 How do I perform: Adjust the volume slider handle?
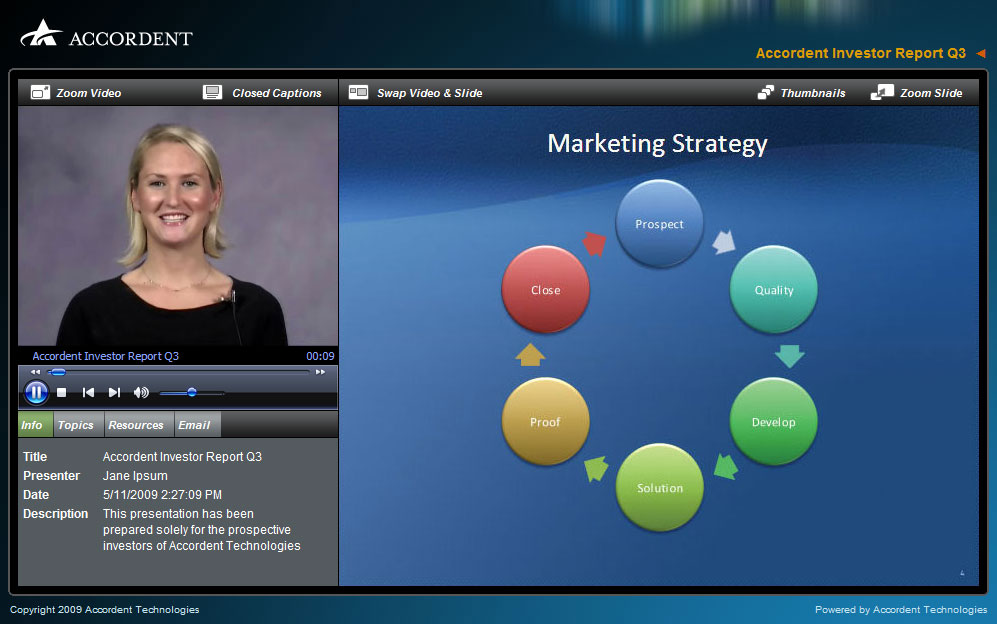pos(192,392)
